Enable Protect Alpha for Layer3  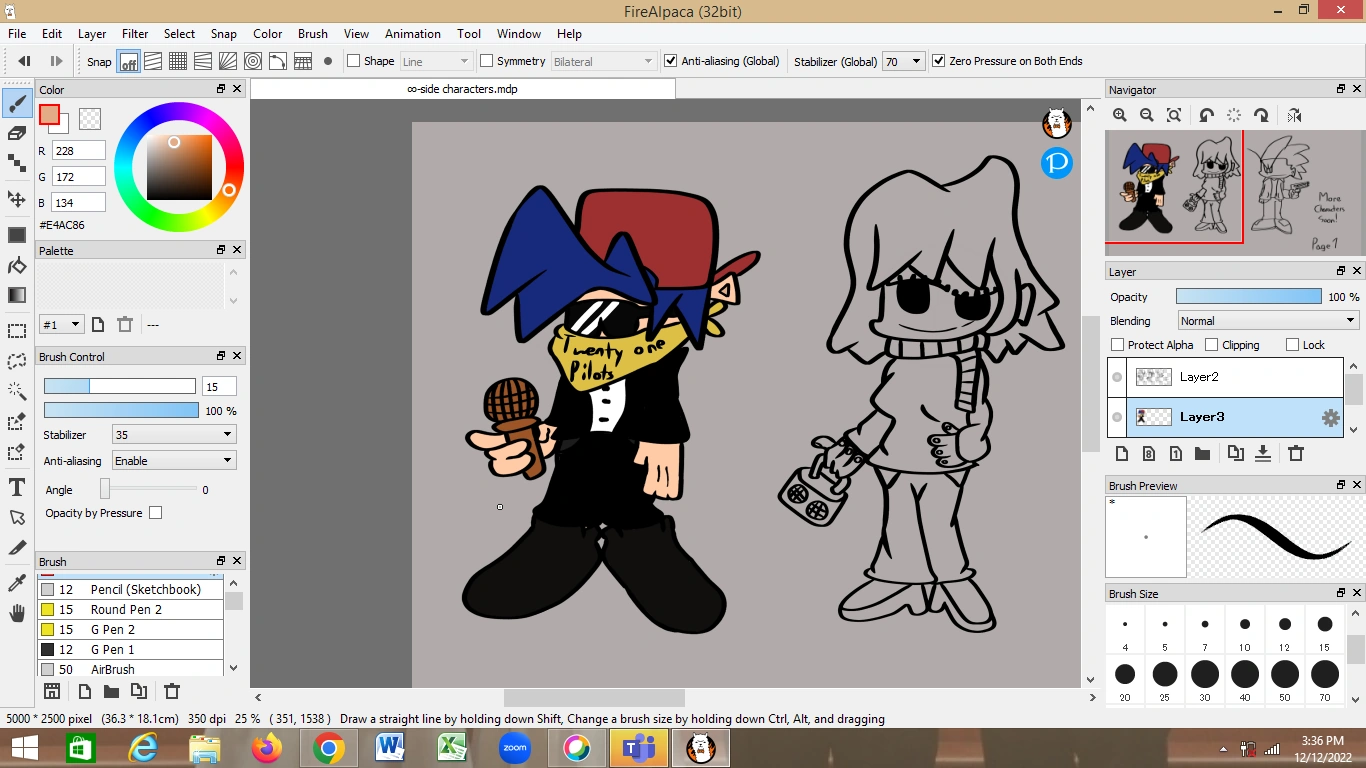tap(1116, 344)
